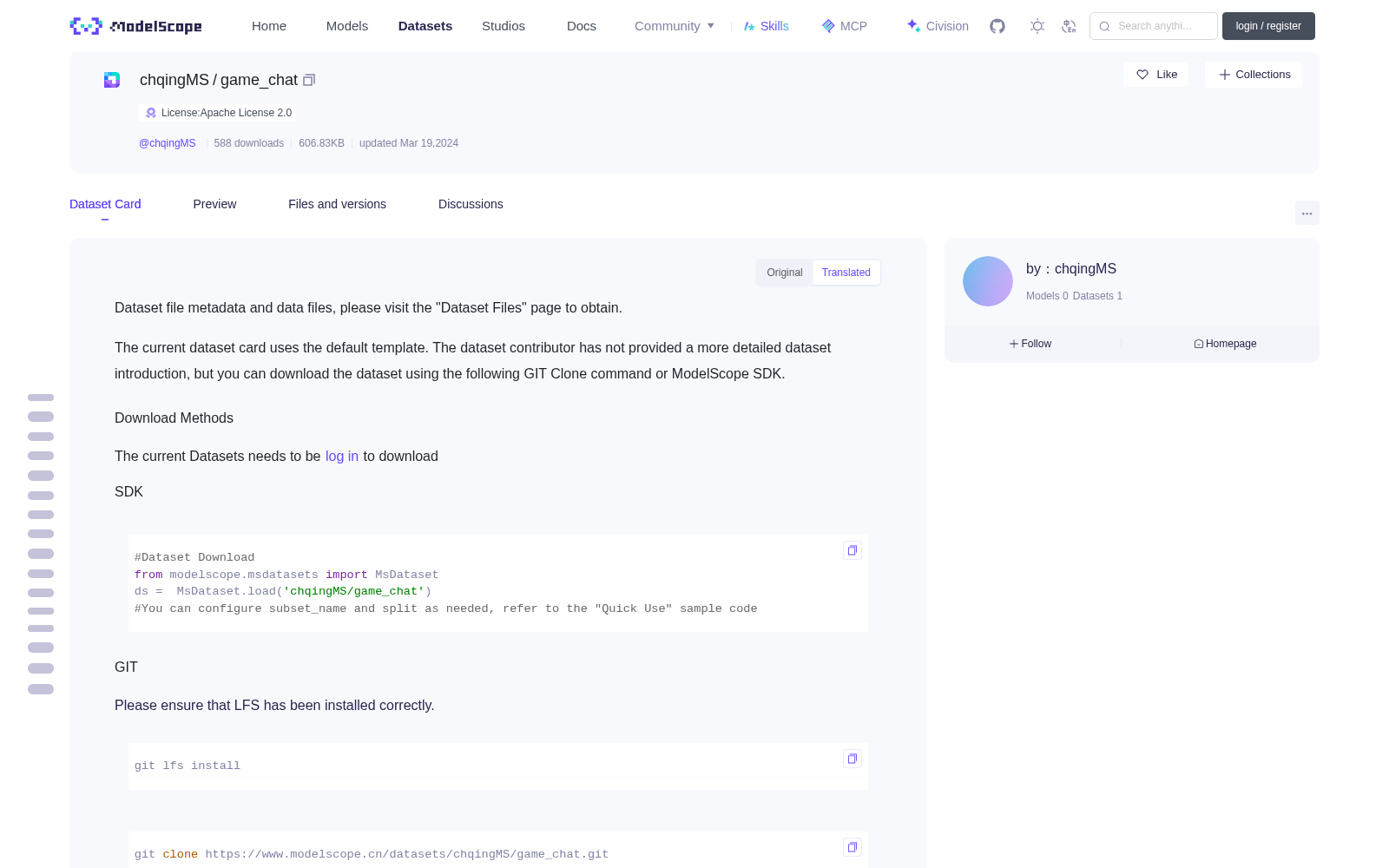Viewport: 1389px width, 868px height.
Task: Click the 'GIT' heading
Action: pos(126,667)
